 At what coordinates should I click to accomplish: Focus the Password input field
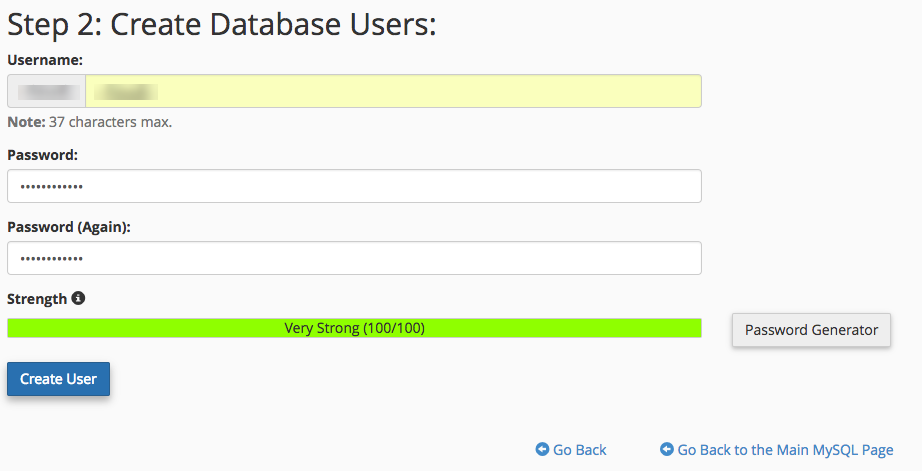point(354,186)
